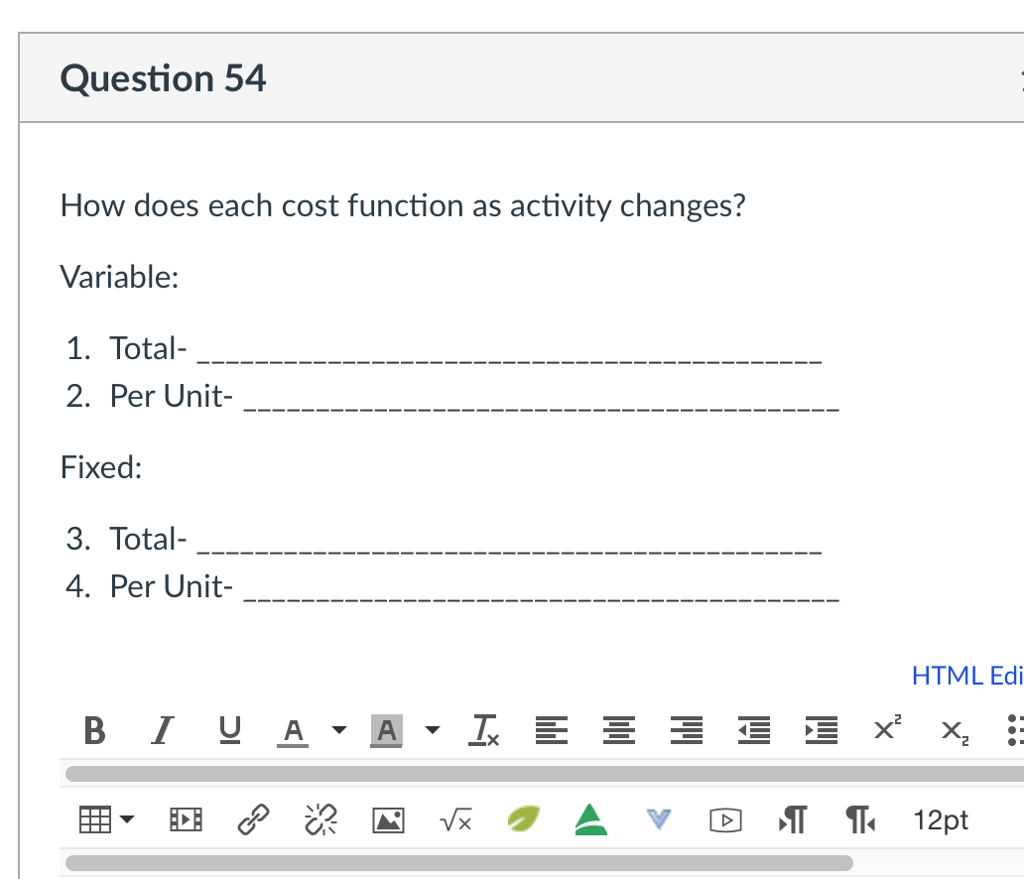Open the 12pt font size dropdown

939,819
